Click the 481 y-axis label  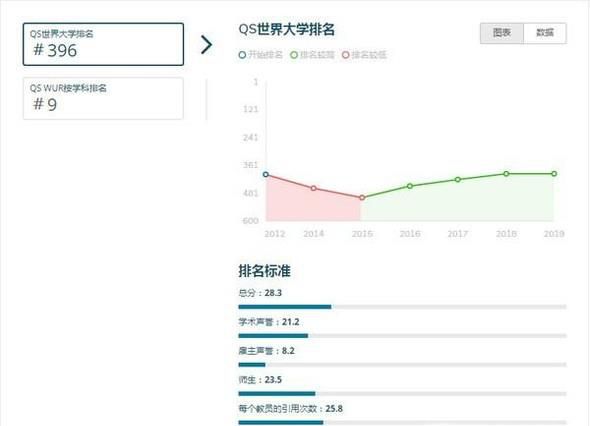point(251,193)
